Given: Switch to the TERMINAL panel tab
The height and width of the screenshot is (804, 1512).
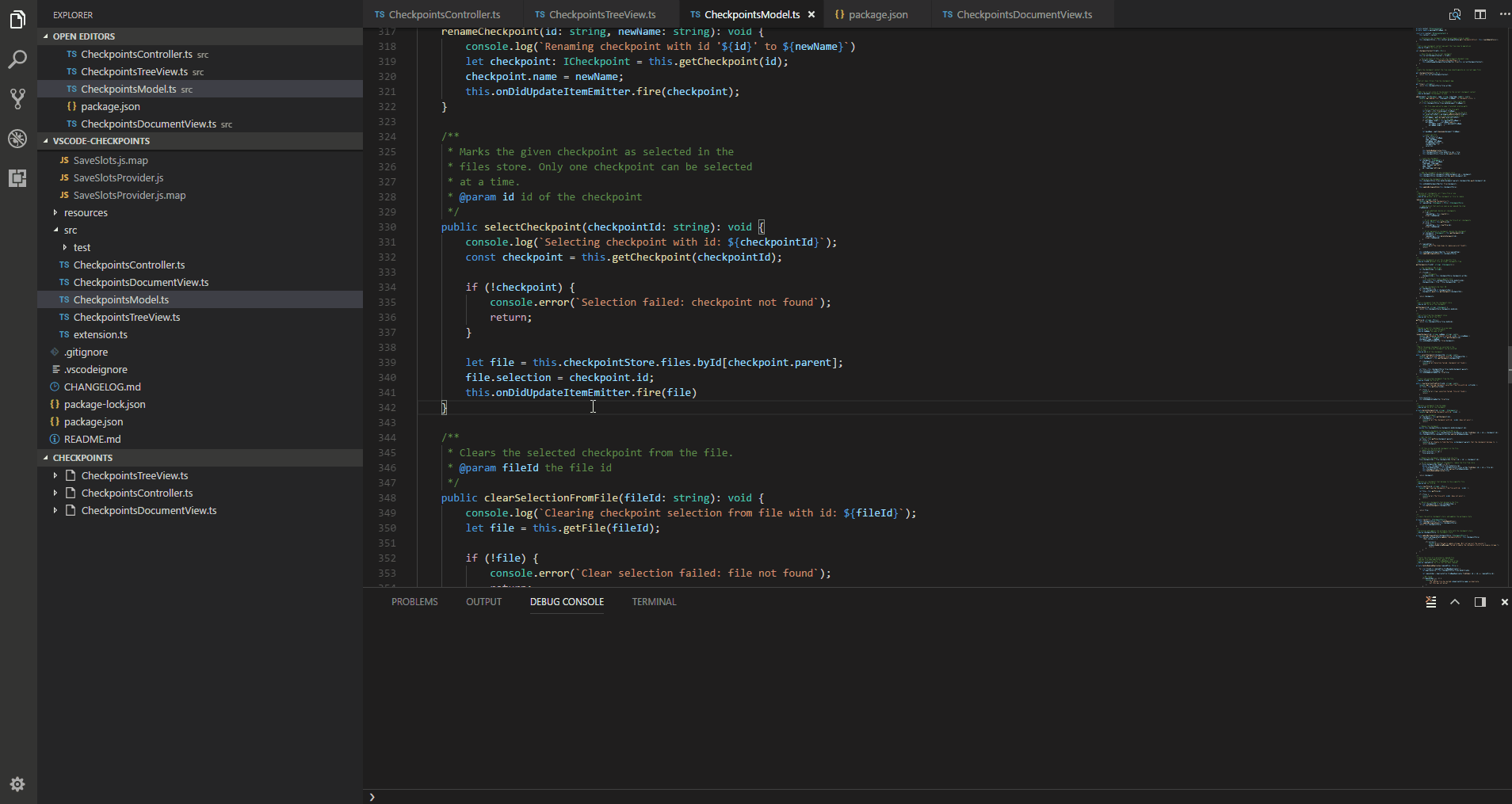Looking at the screenshot, I should coord(654,602).
